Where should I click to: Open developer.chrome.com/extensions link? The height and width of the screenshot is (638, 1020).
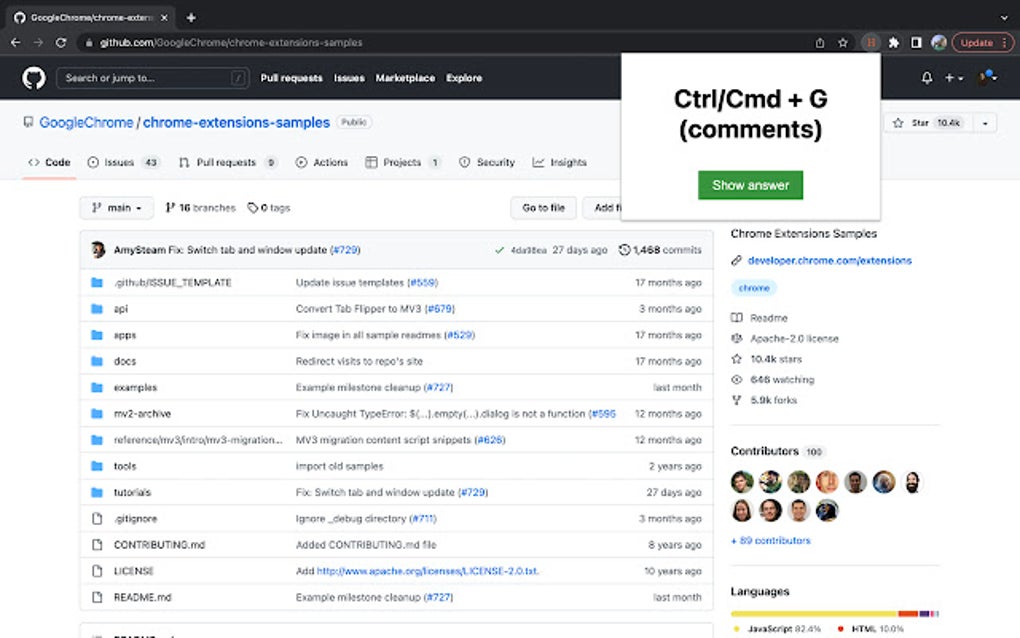pyautogui.click(x=829, y=261)
